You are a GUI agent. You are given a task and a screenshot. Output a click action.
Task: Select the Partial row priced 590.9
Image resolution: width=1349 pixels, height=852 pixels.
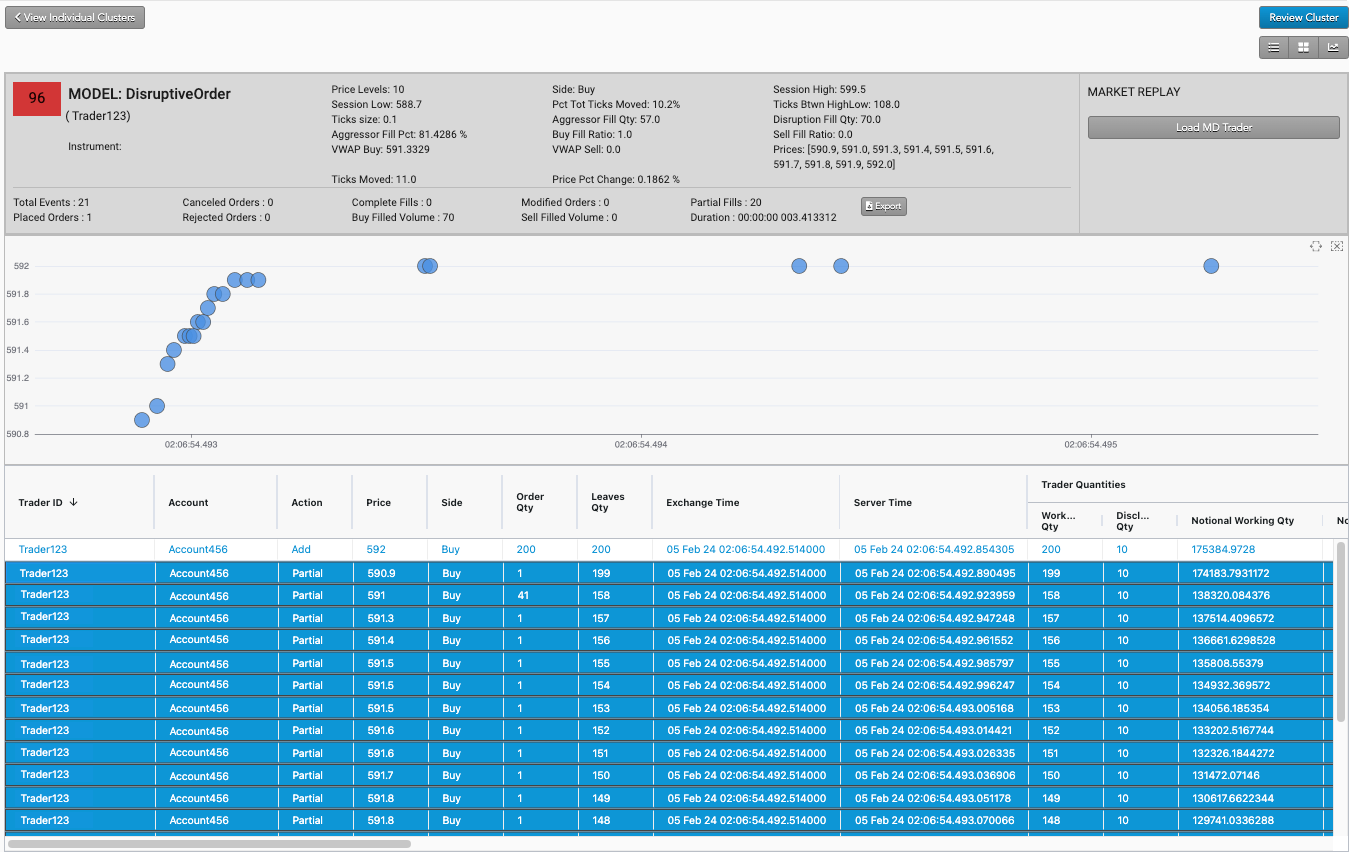(670, 573)
